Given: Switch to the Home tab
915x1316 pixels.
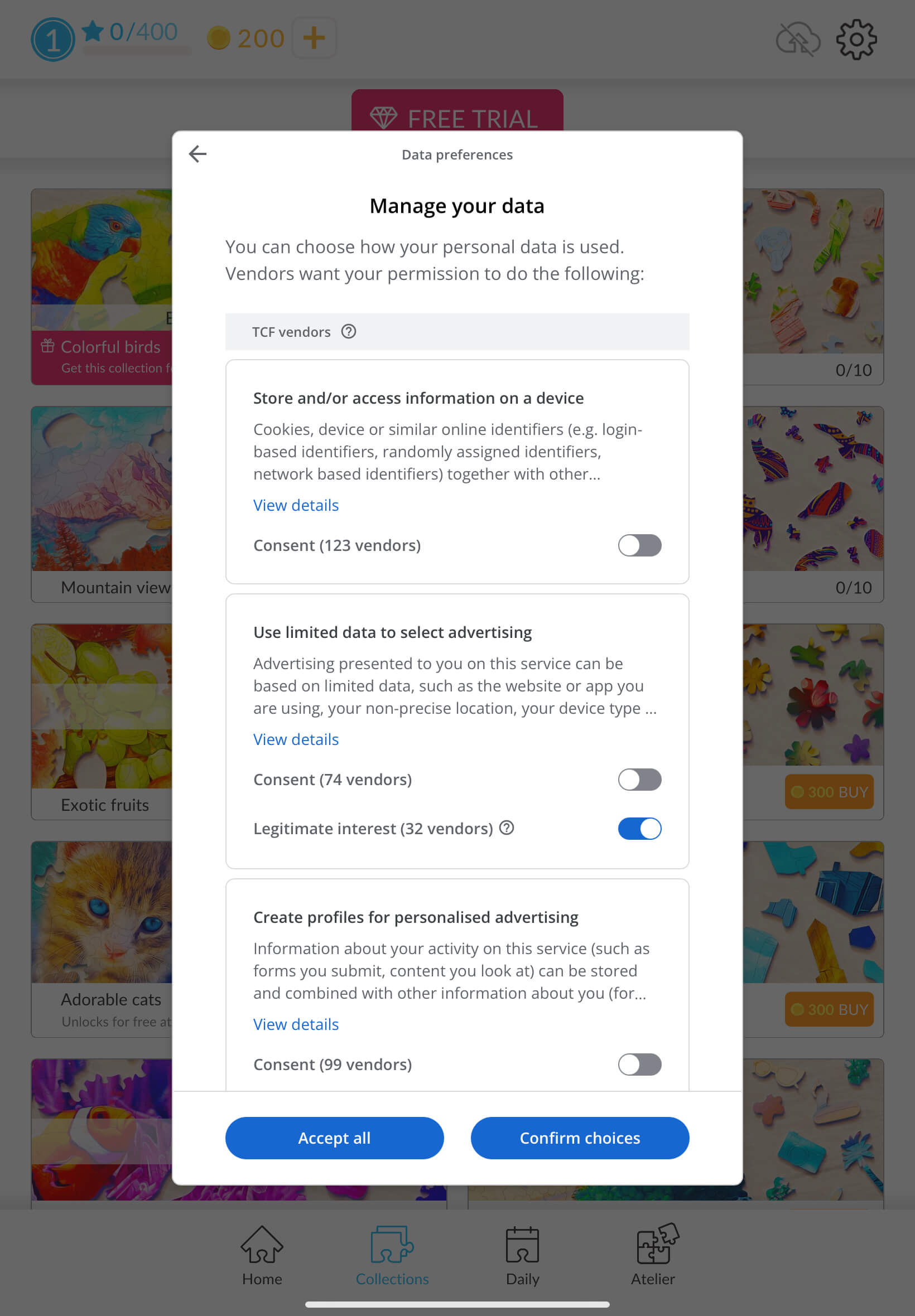Looking at the screenshot, I should [262, 1255].
